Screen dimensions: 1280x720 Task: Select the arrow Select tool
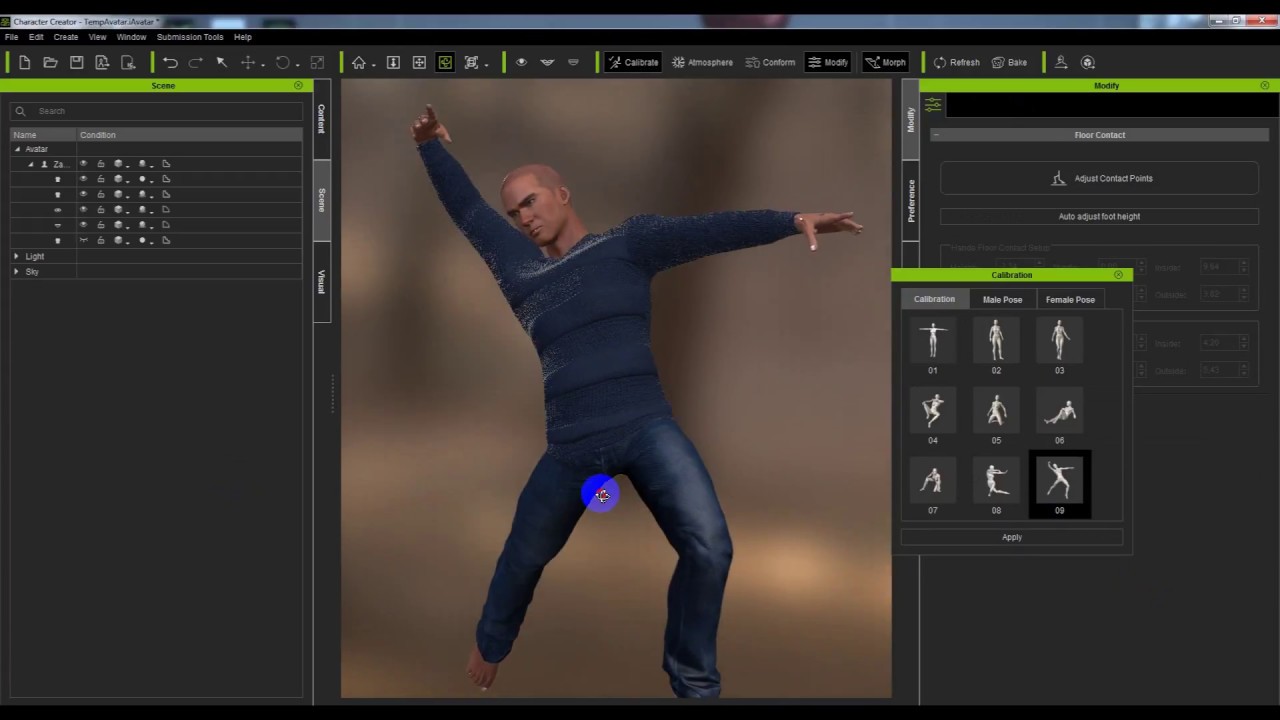pos(222,62)
